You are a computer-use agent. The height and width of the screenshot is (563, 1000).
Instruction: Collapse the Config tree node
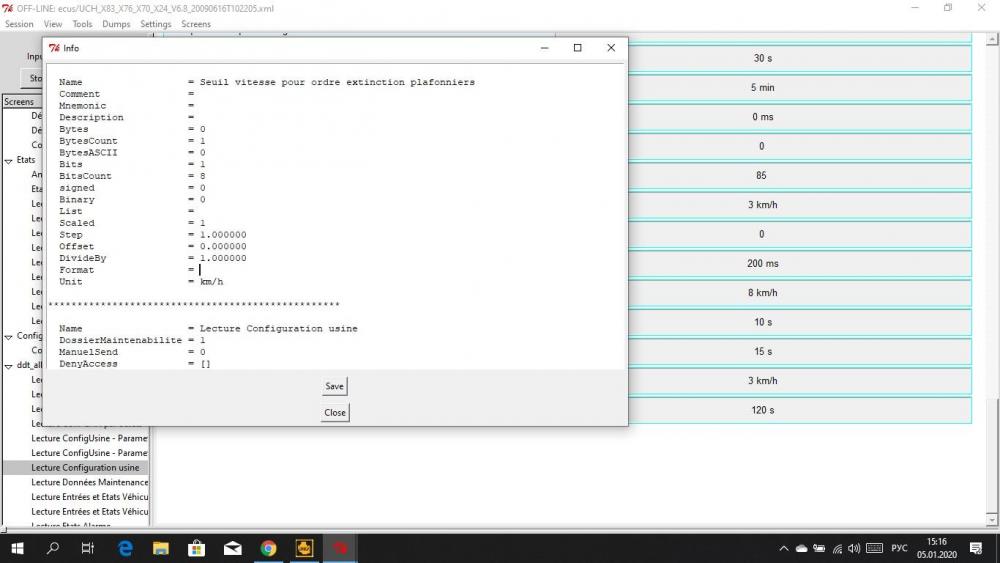9,337
